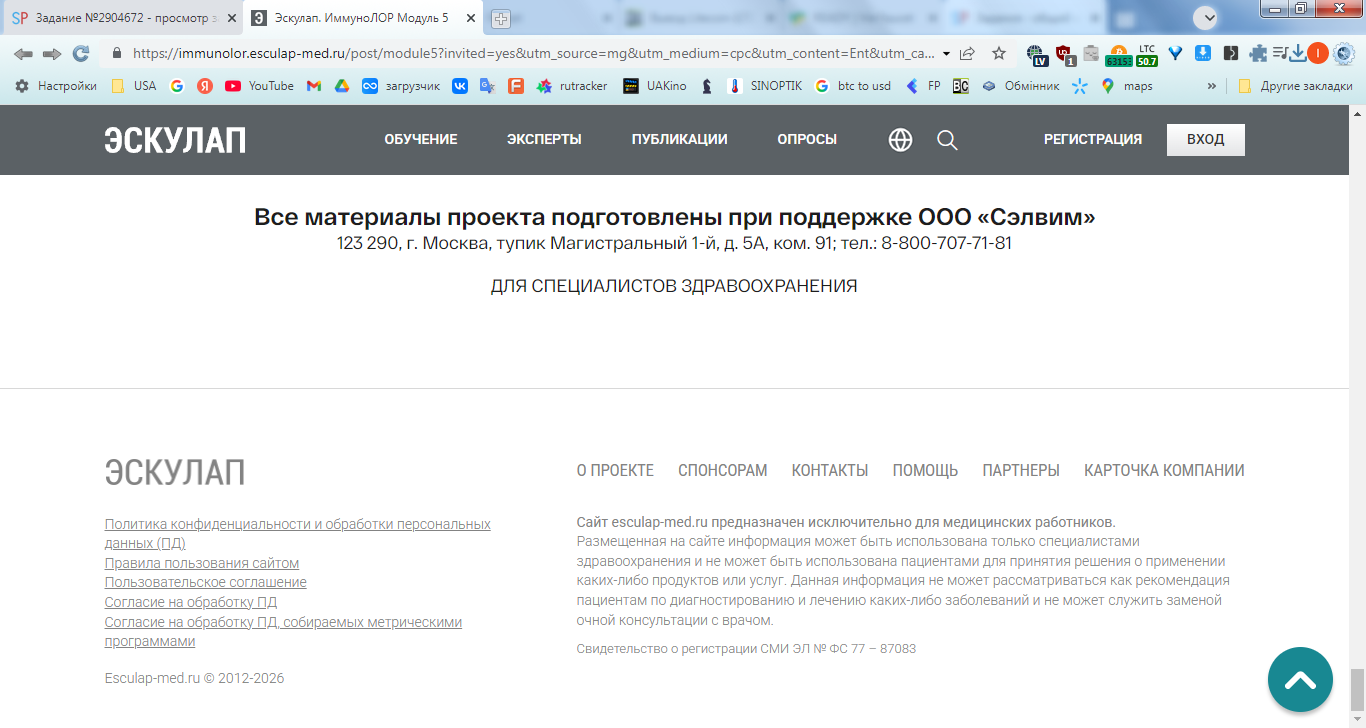Image resolution: width=1366 pixels, height=728 pixels.
Task: Click the ВХОД button
Action: pos(1206,140)
